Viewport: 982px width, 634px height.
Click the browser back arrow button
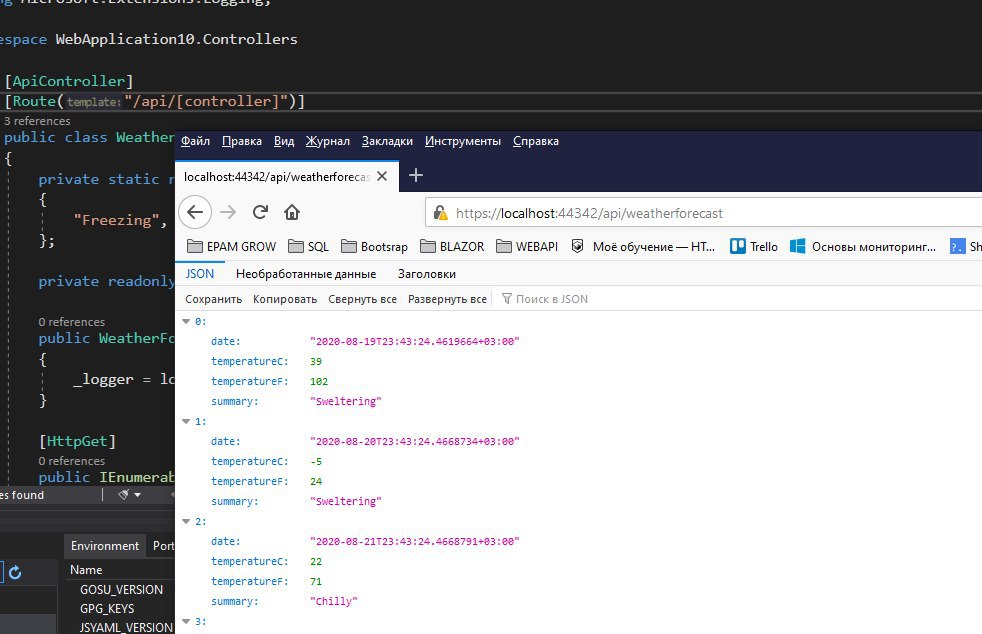195,212
